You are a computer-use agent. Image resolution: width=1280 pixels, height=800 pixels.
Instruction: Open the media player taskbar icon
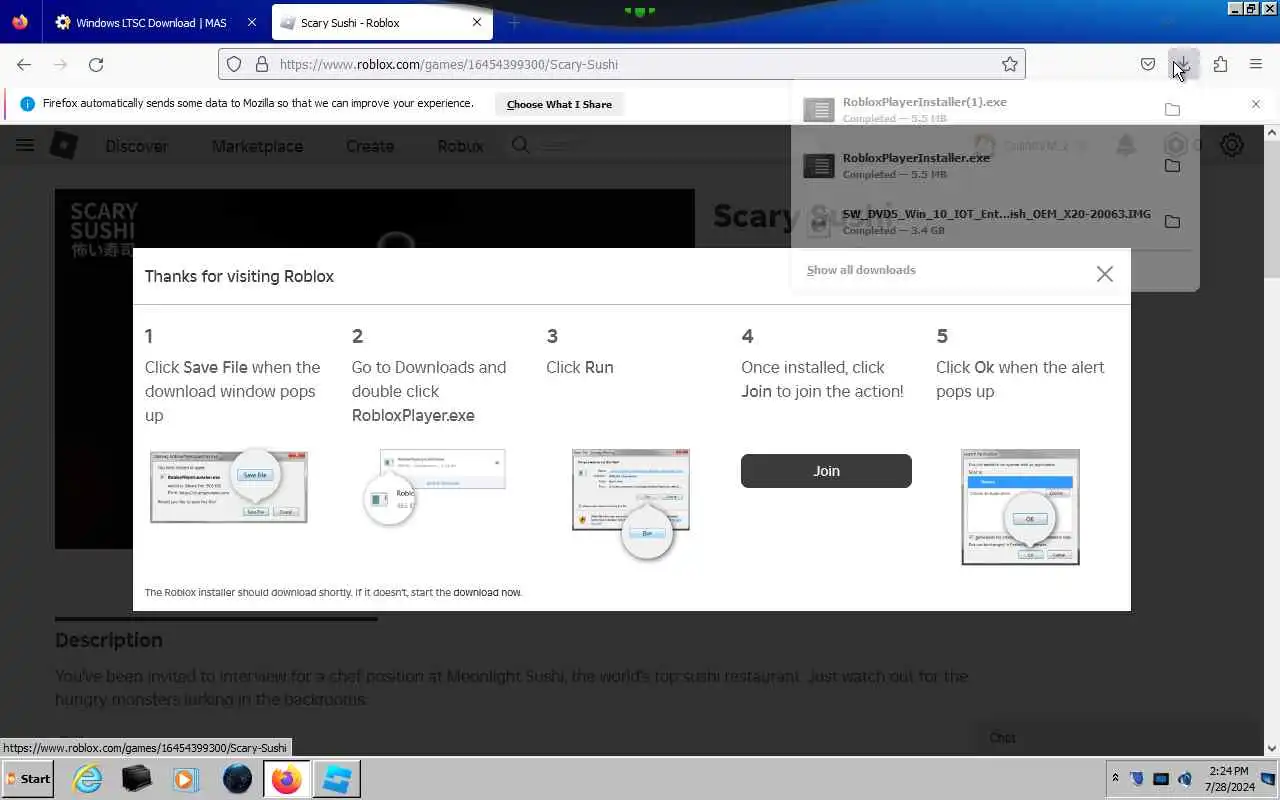tap(185, 779)
